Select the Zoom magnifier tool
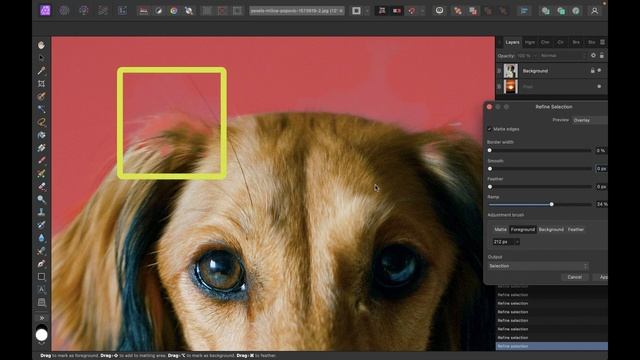This screenshot has width=640, height=360. coord(41,199)
